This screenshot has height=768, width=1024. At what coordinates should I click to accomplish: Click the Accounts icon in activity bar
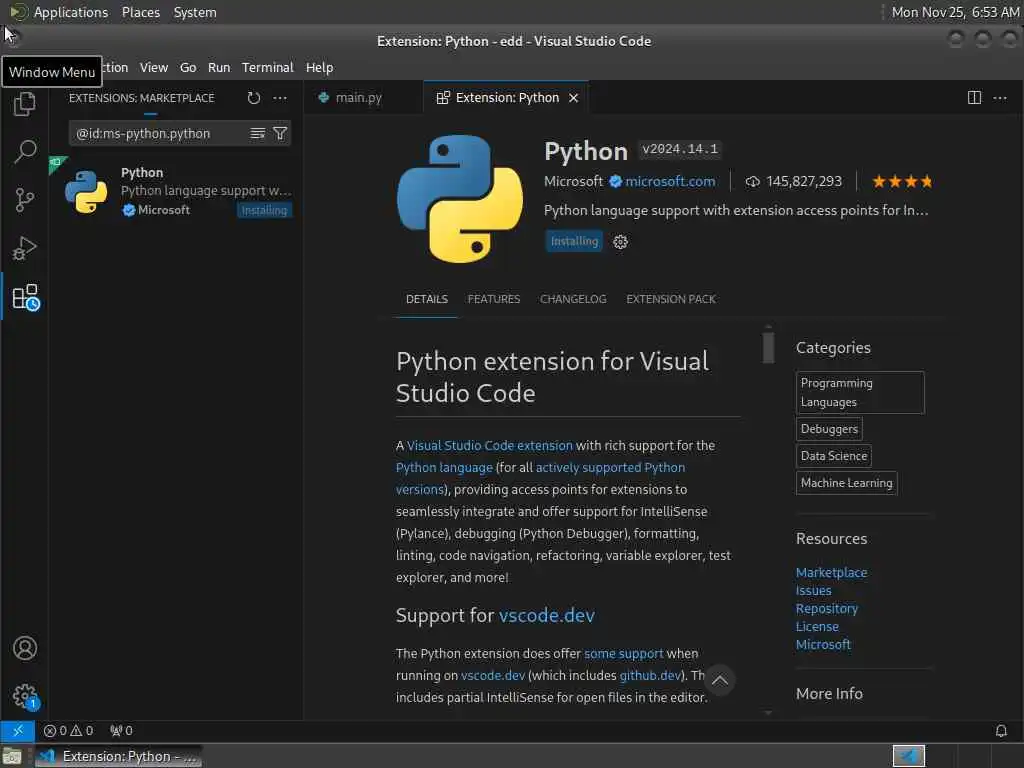(x=25, y=648)
